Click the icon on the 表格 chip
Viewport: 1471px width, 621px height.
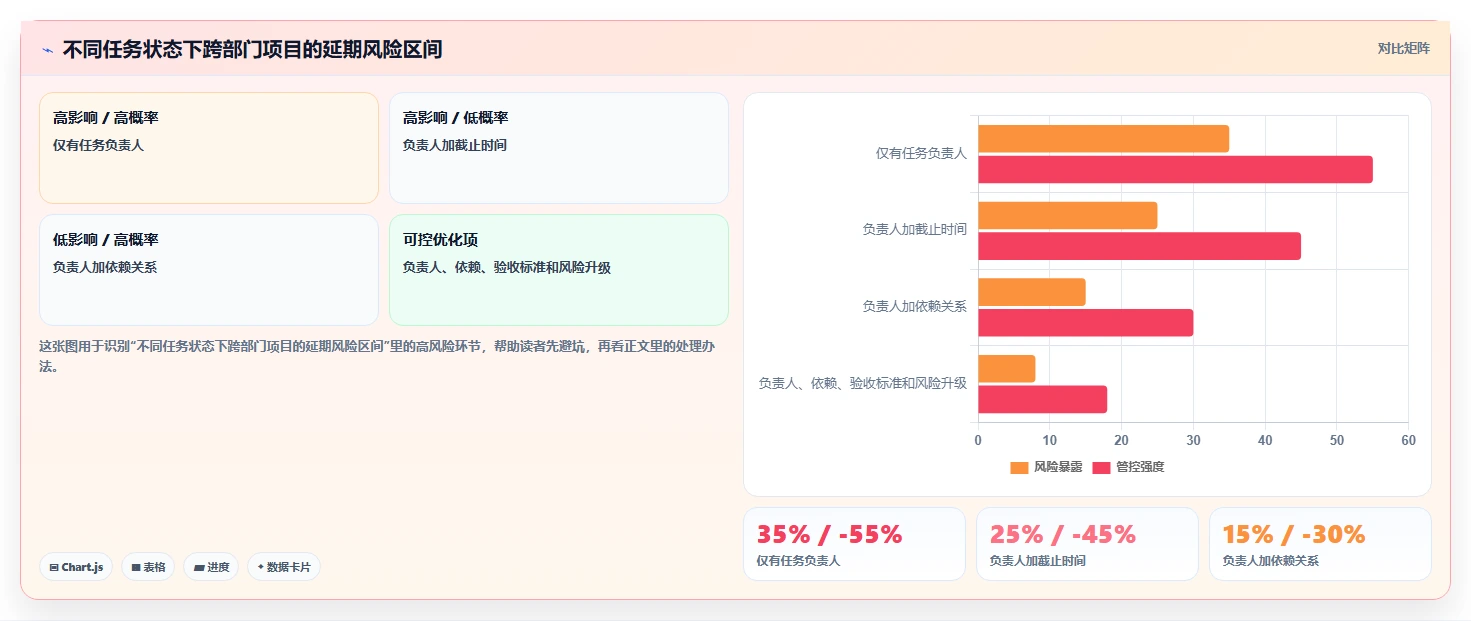pos(136,567)
